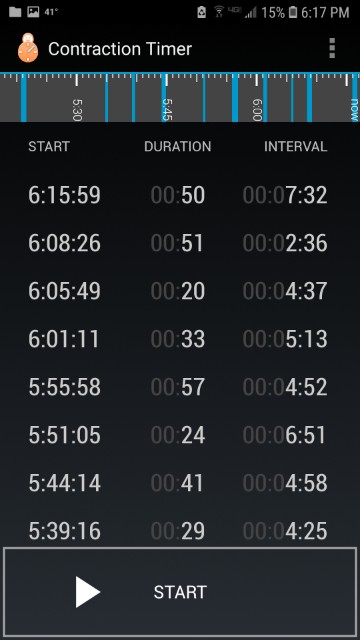Tap the battery icon in status bar
Image resolution: width=360 pixels, height=640 pixels.
[293, 13]
